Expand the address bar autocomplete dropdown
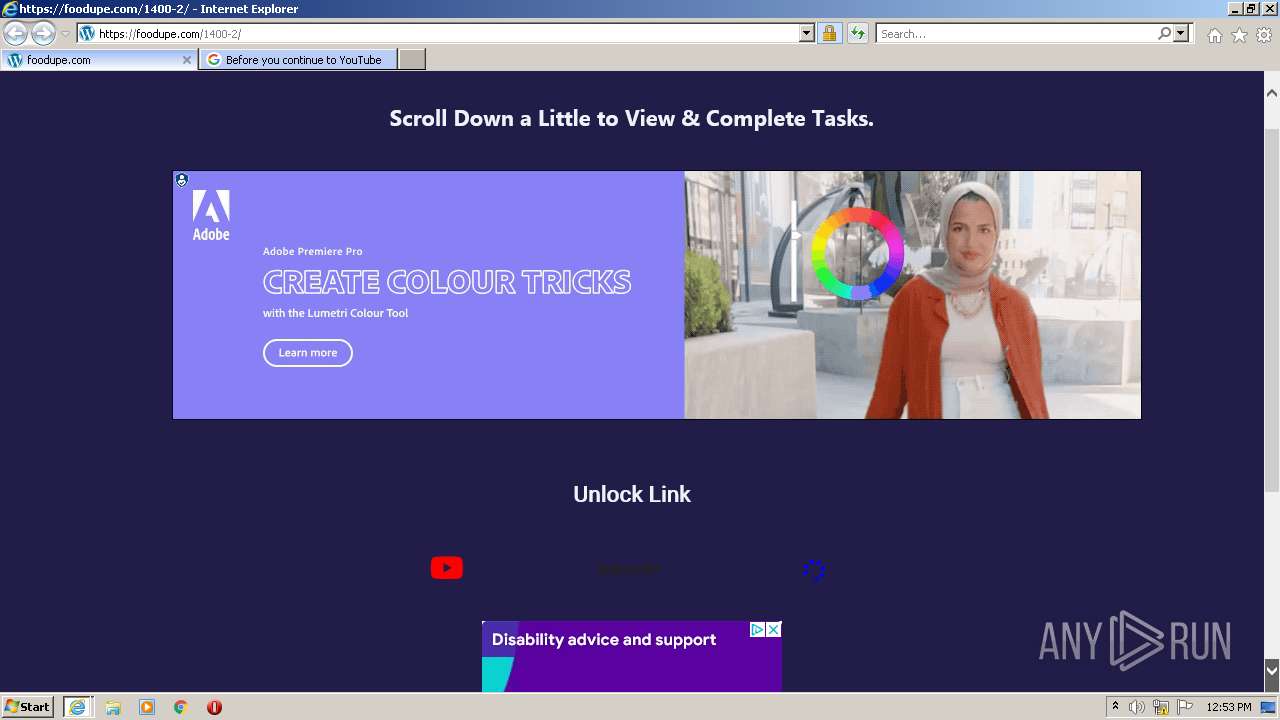The width and height of the screenshot is (1280, 720). [x=807, y=33]
